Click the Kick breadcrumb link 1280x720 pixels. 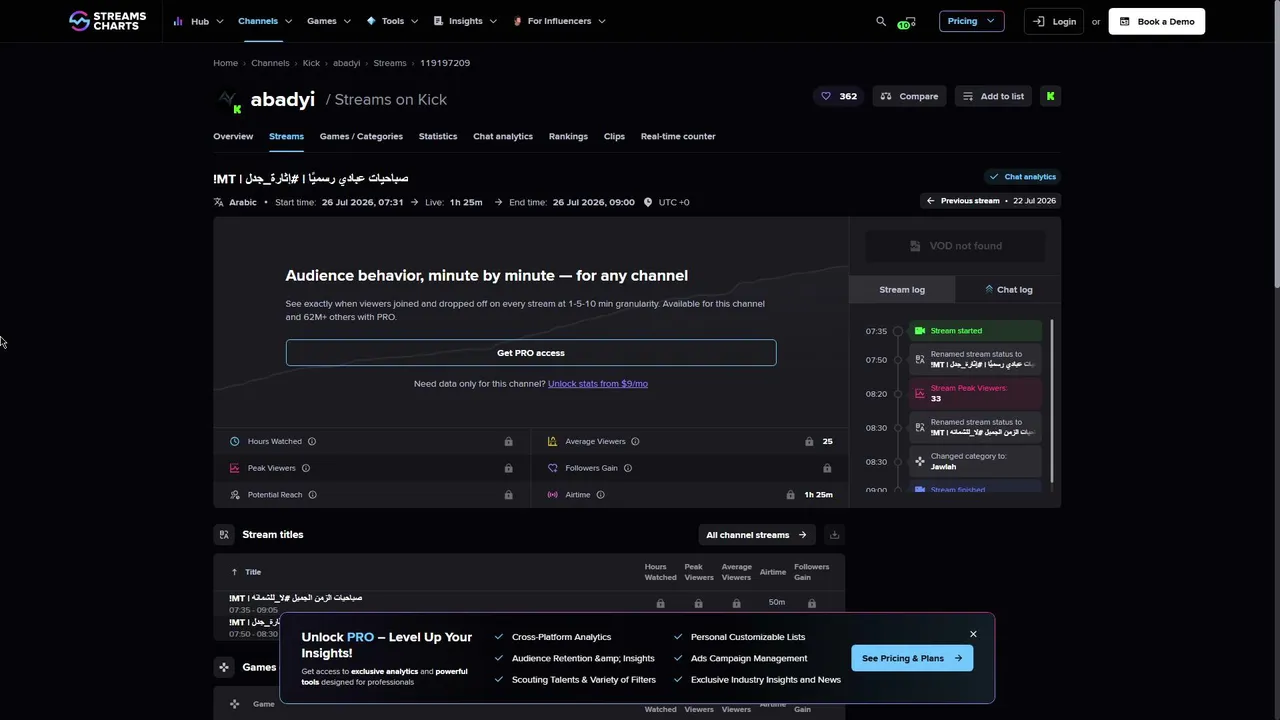[311, 63]
